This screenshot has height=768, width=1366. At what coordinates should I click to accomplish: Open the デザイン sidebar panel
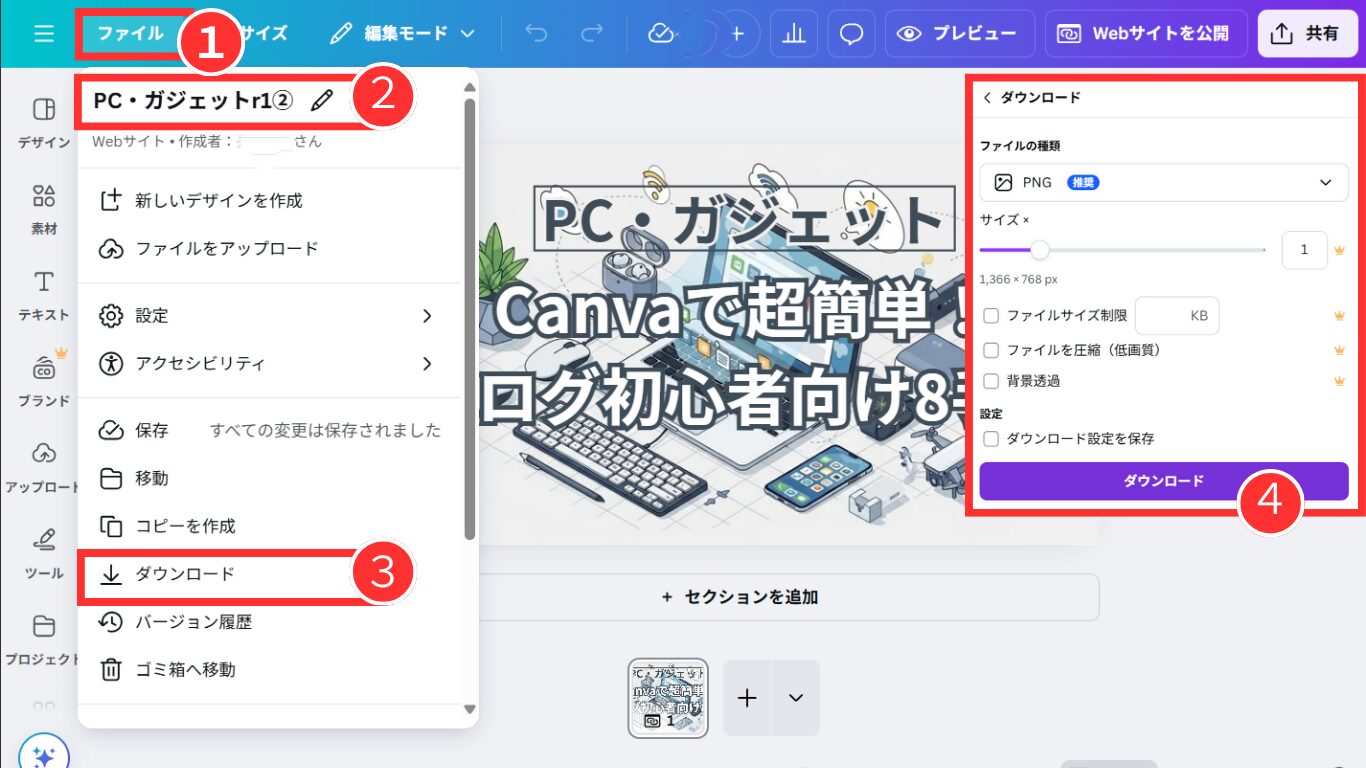coord(43,123)
